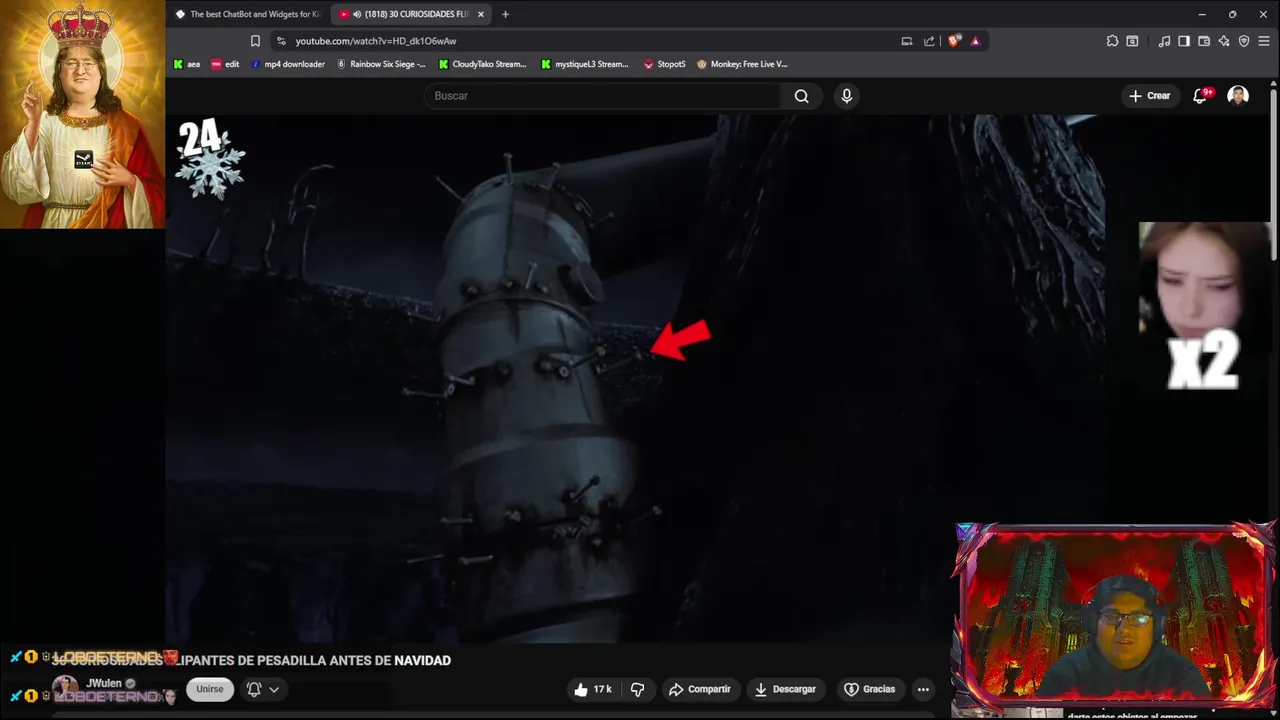Bookmark this page via bookmark icon
The width and height of the screenshot is (1280, 720).
[255, 41]
